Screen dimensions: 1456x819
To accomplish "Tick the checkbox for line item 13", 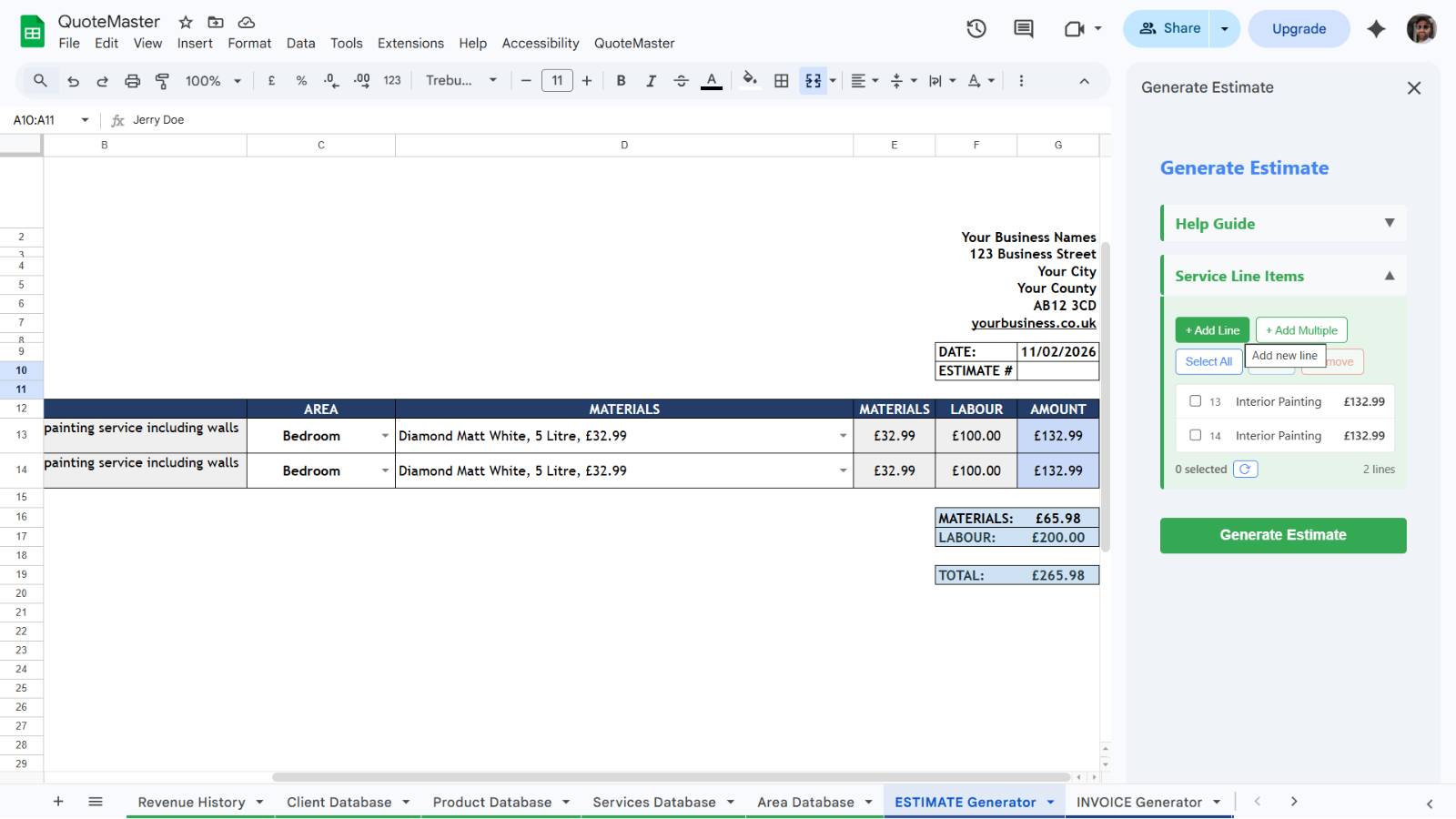I will coord(1195,400).
